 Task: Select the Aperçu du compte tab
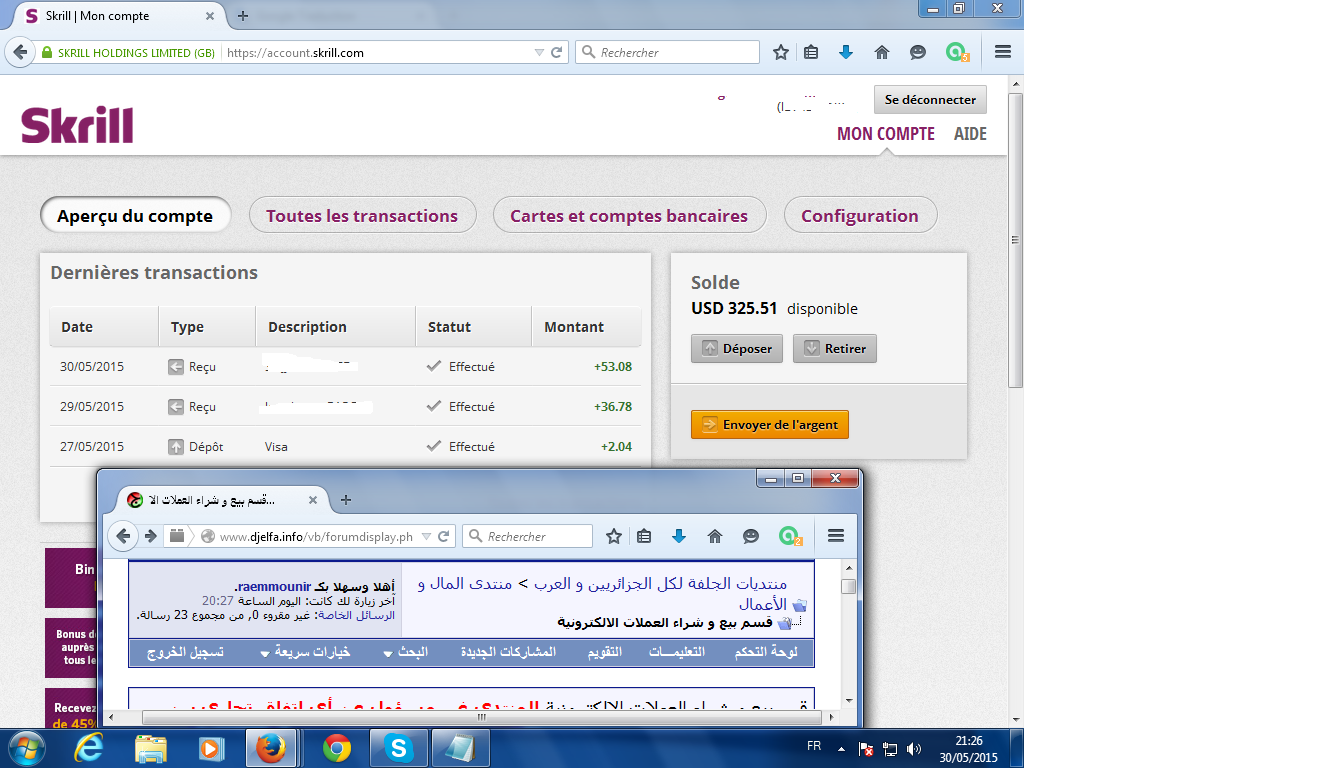[135, 216]
